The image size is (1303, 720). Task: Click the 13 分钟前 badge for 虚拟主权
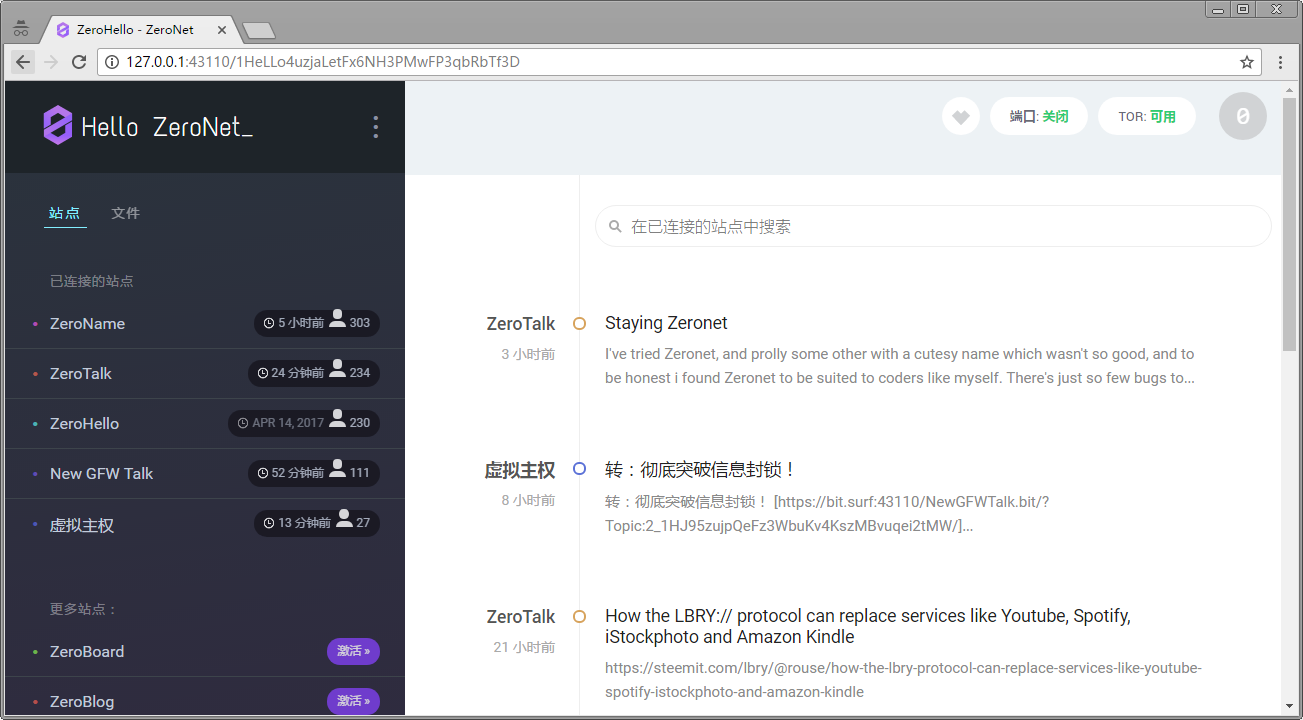pos(317,523)
